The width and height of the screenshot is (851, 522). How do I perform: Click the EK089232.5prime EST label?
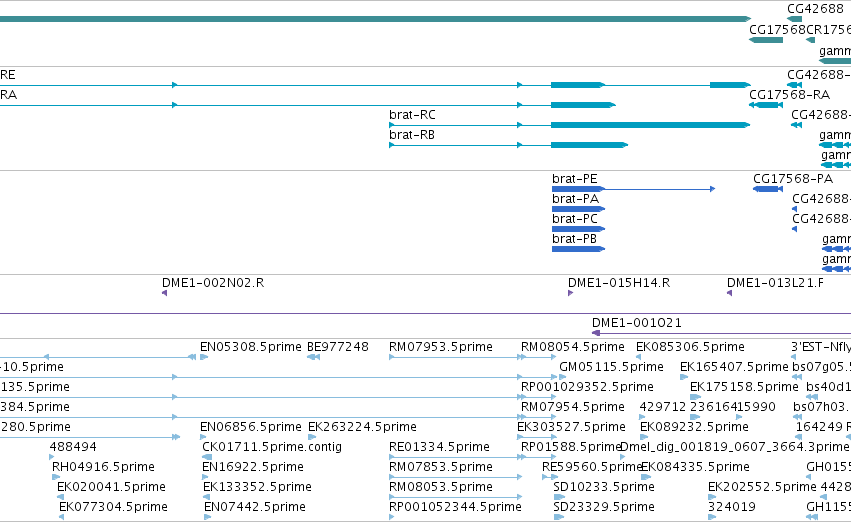click(694, 427)
